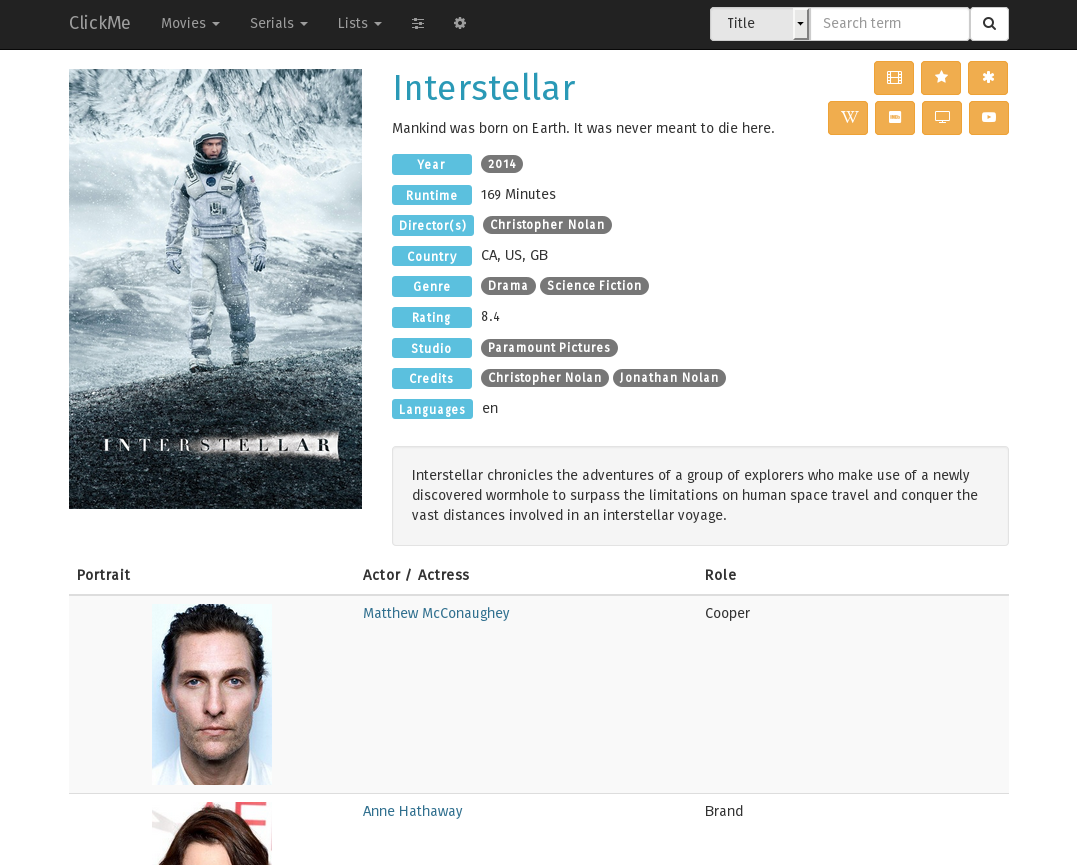Focus the Search term input field
The image size is (1077, 865).
889,24
